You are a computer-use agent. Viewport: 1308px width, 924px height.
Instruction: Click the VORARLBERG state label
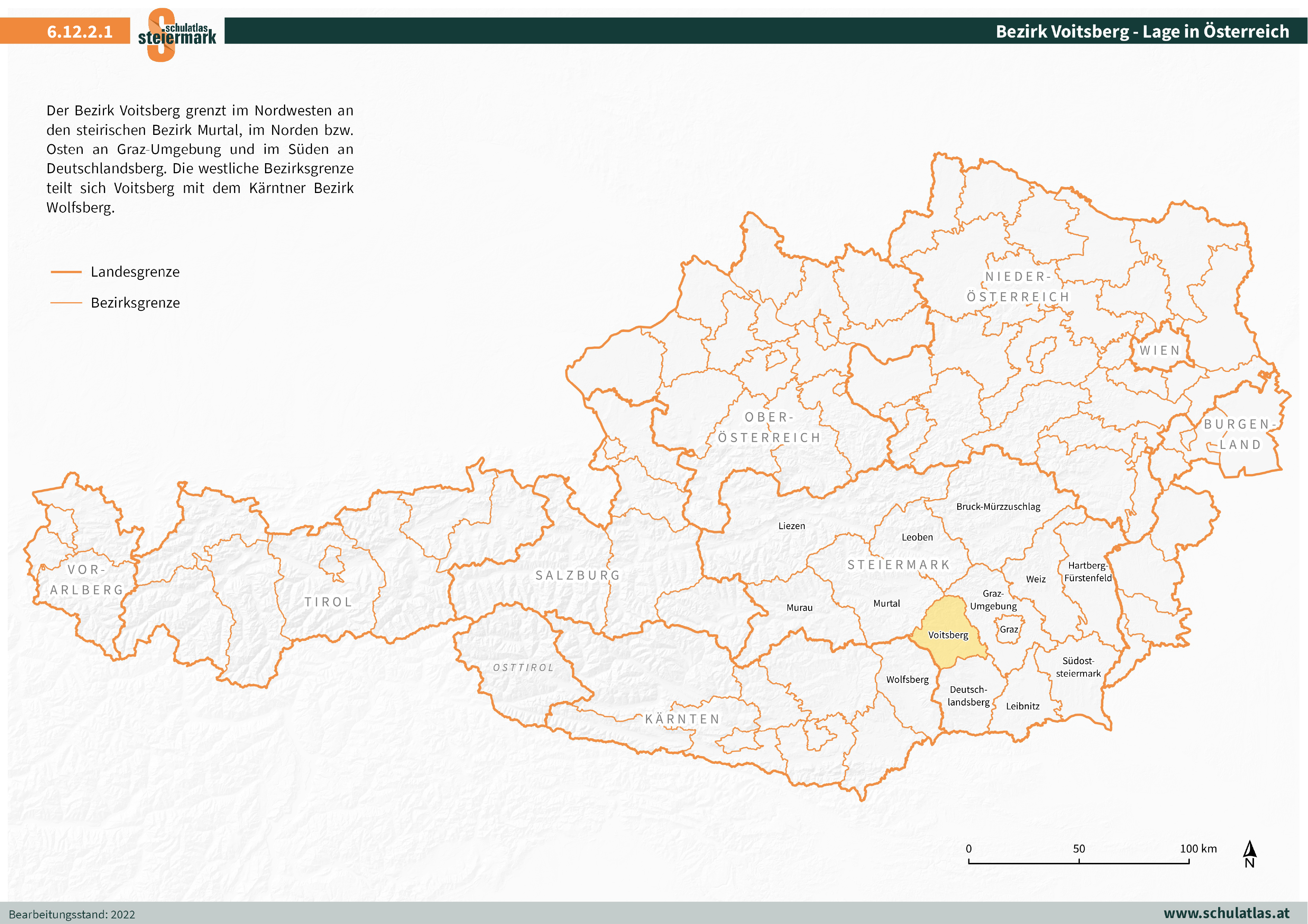tap(86, 580)
